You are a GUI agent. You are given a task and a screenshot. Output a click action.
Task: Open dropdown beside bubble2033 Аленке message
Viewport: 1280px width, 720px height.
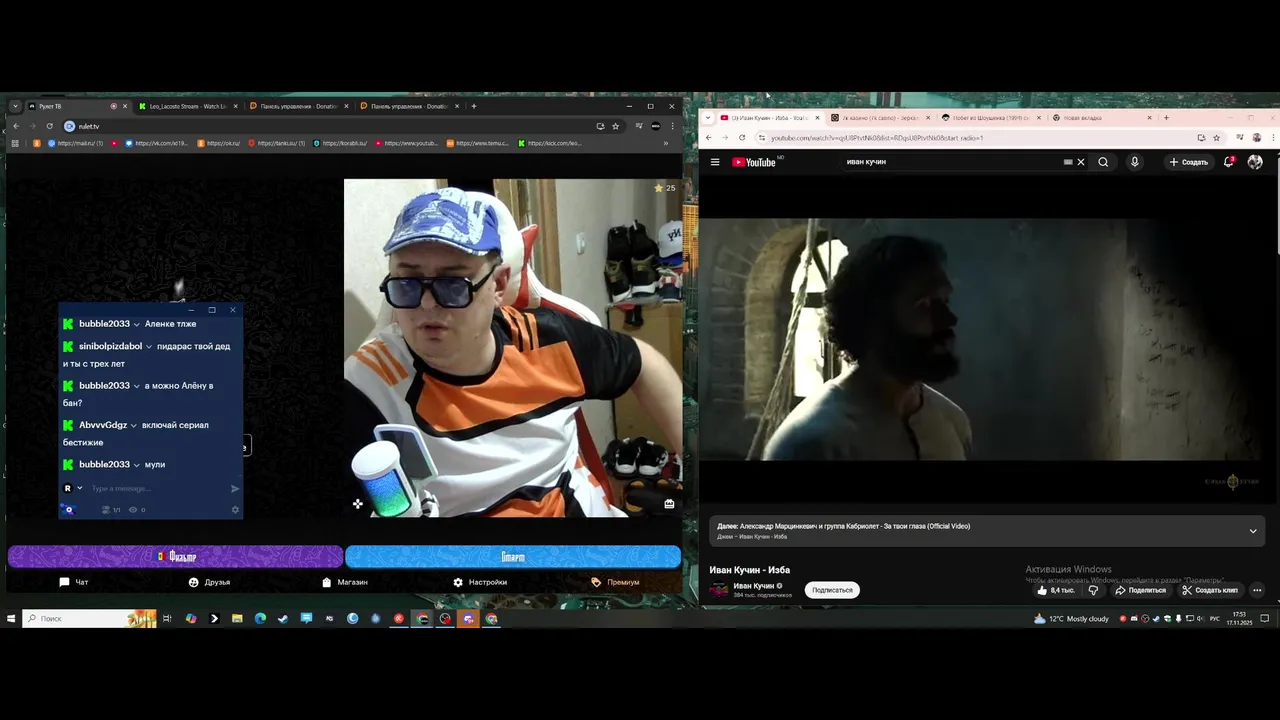point(137,324)
